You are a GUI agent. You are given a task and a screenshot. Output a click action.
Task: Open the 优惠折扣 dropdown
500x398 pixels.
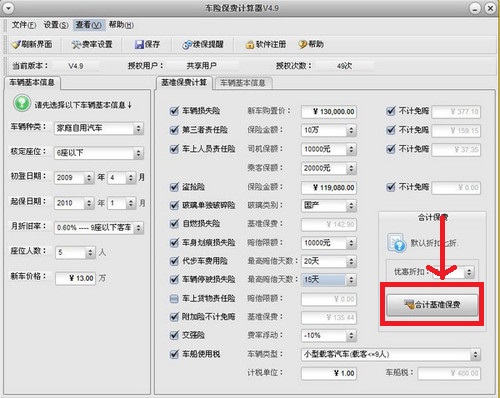[x=453, y=272]
